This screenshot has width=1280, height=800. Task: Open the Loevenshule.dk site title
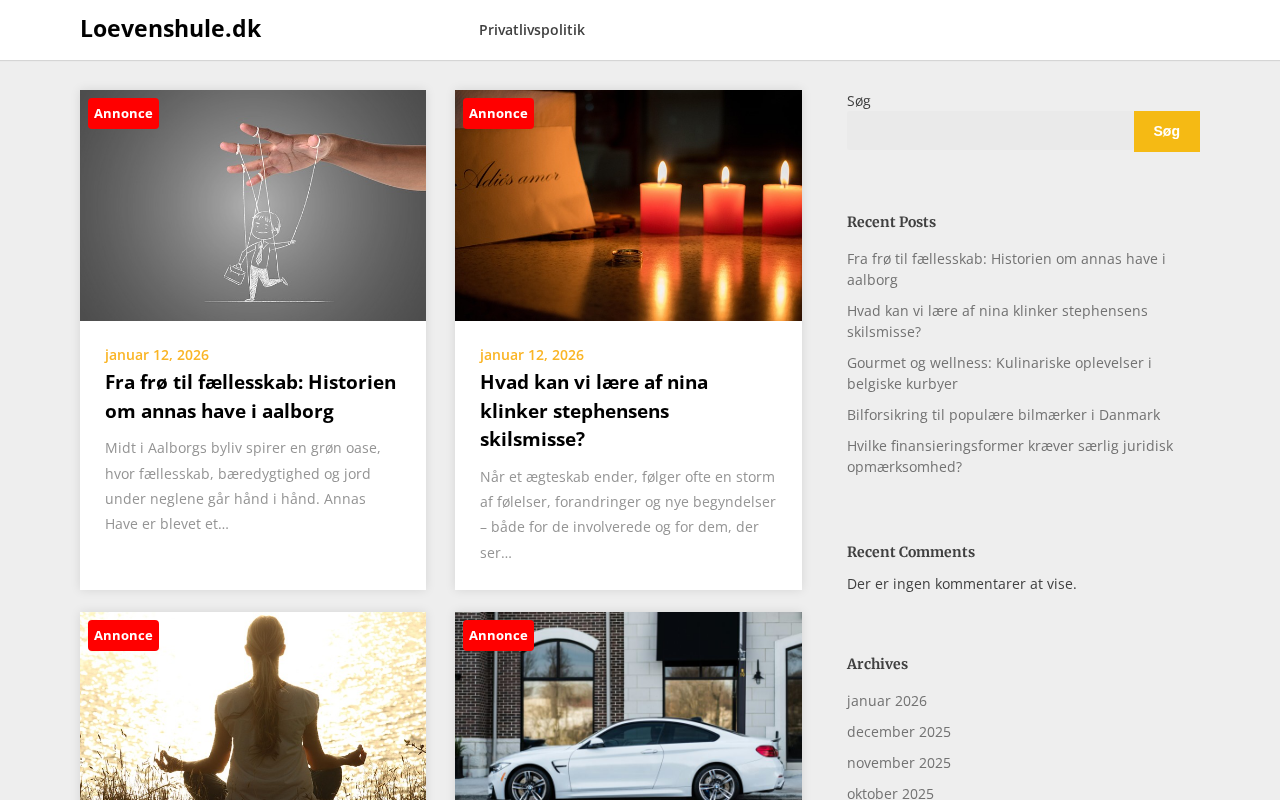(x=170, y=29)
